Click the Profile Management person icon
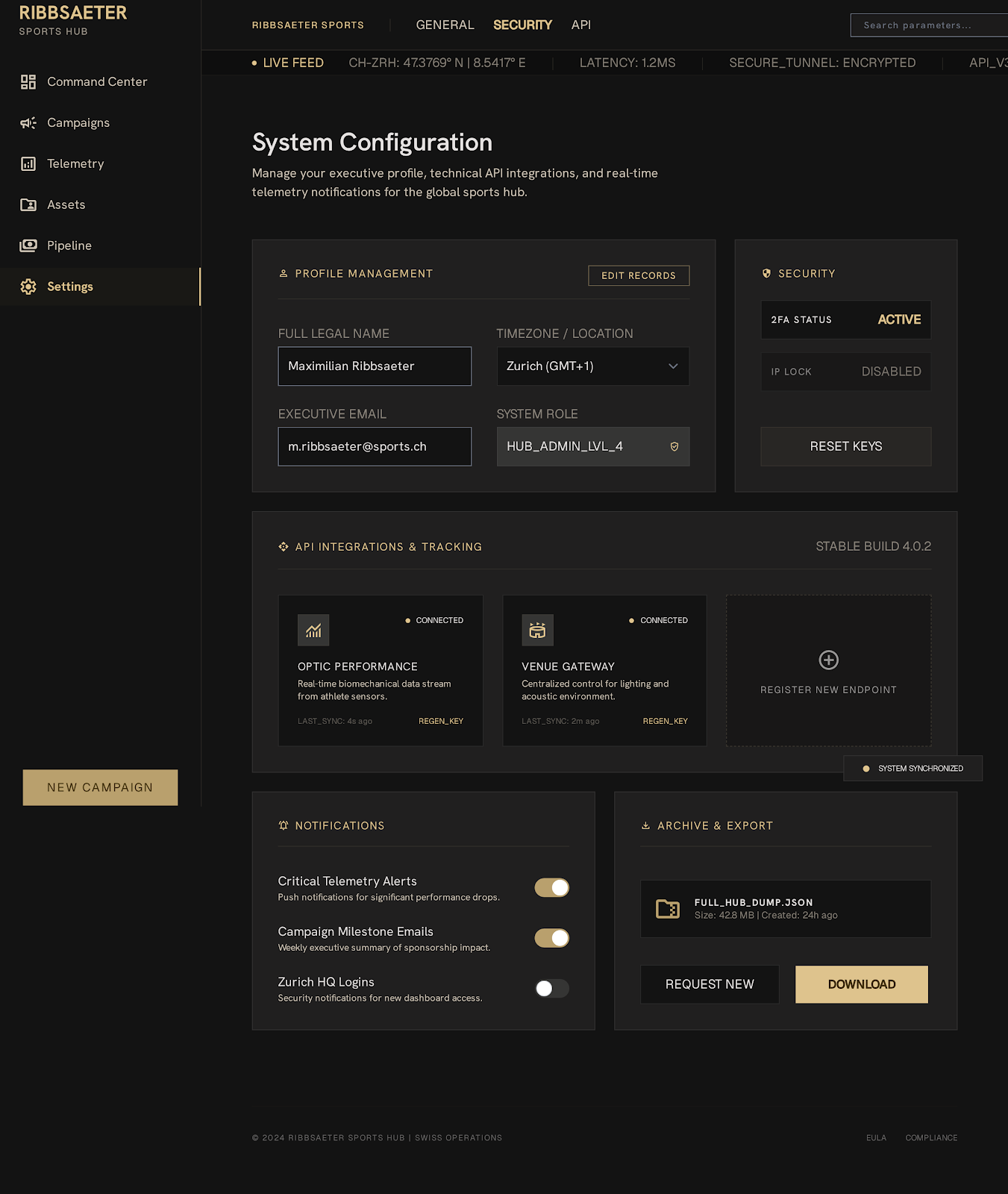This screenshot has height=1194, width=1008. 284,274
